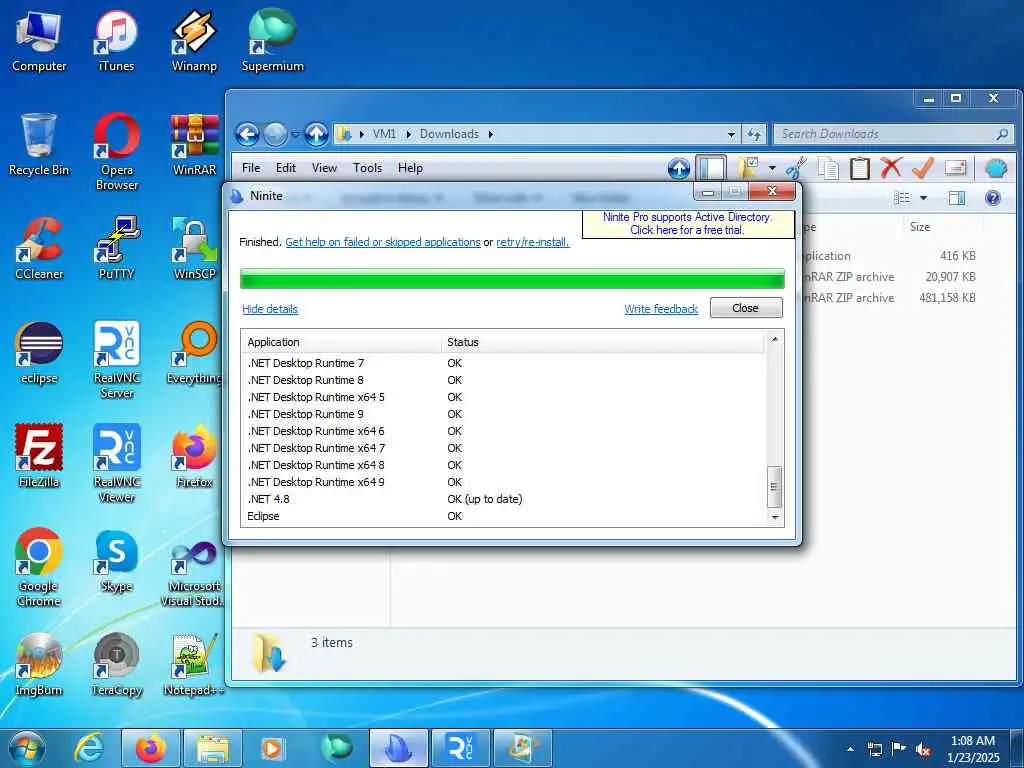Click Hide details link
Viewport: 1024px width, 768px height.
click(x=270, y=309)
